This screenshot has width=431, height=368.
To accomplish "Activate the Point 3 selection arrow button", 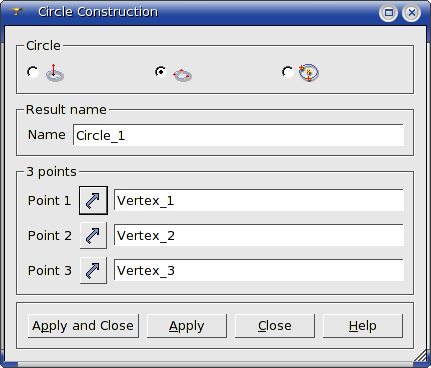I will point(93,270).
